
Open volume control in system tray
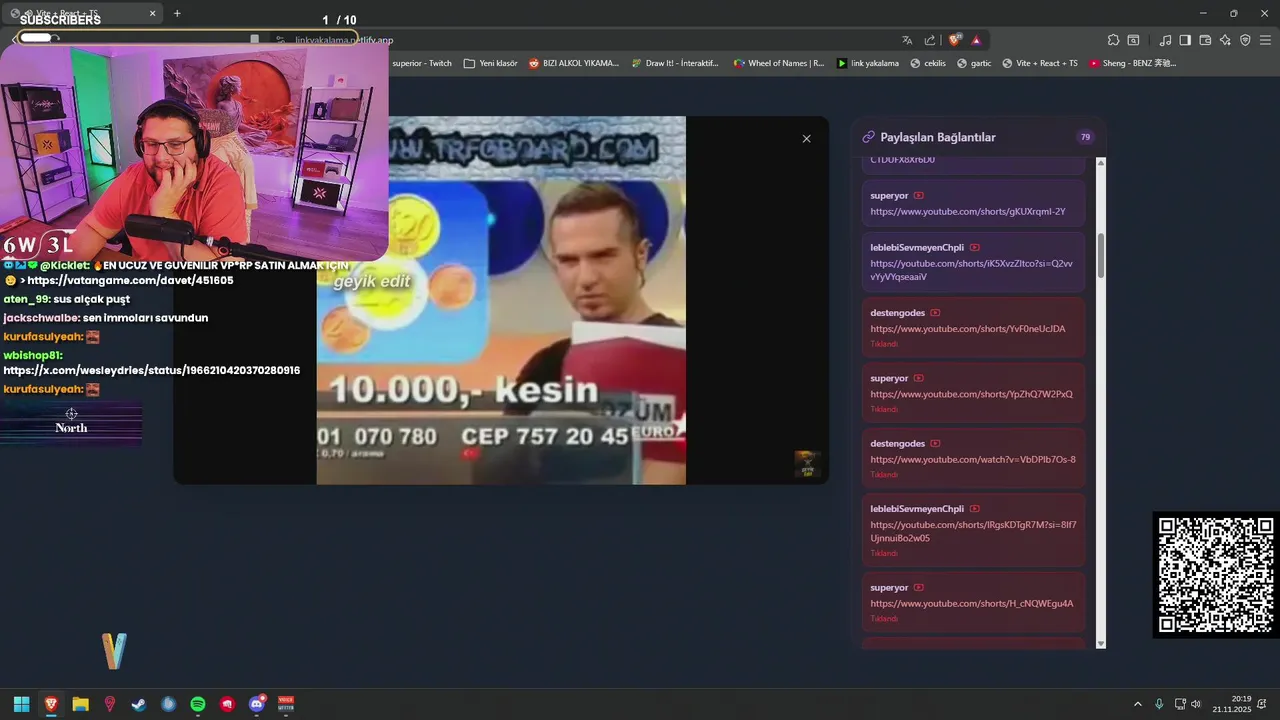pyautogui.click(x=1196, y=704)
